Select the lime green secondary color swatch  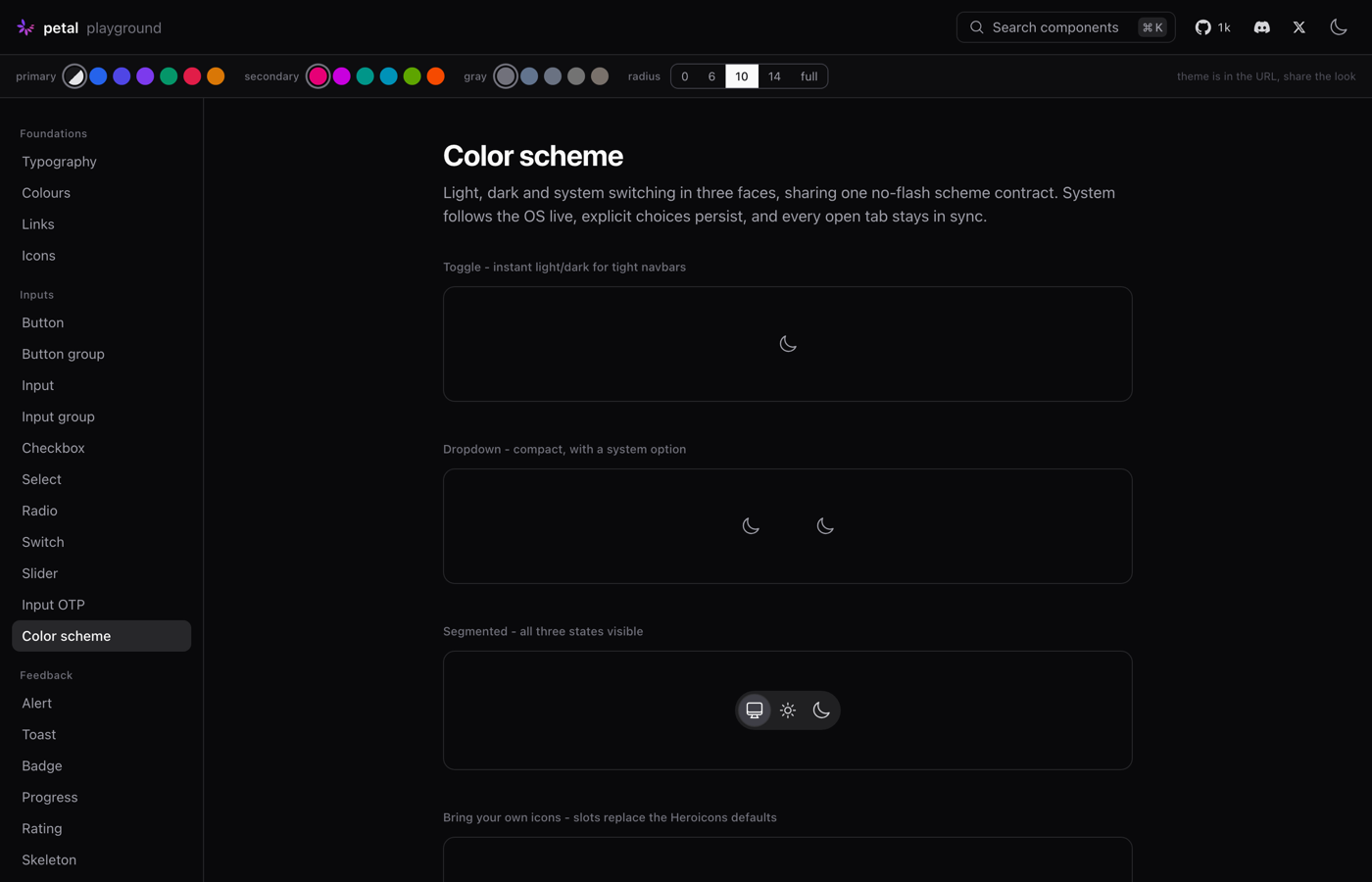point(412,76)
